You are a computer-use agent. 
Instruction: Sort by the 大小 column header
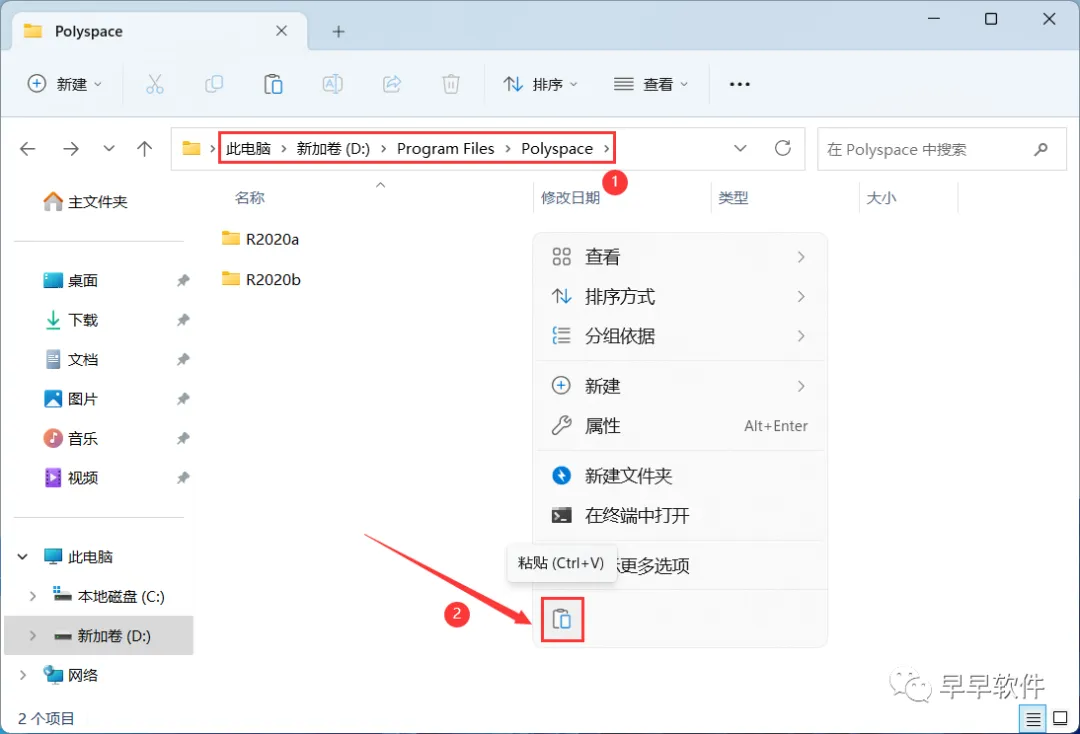pos(882,198)
